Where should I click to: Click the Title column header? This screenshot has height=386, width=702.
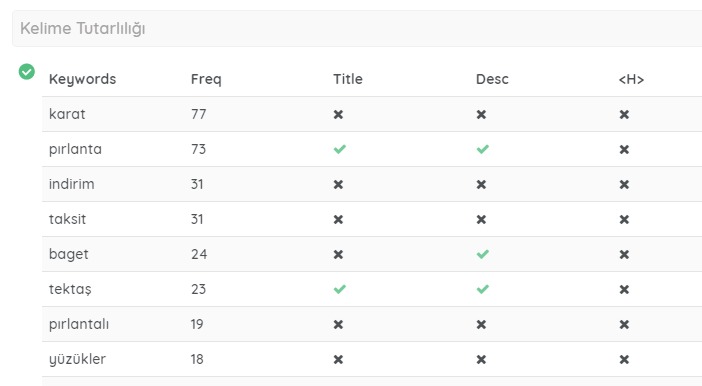pyautogui.click(x=348, y=79)
